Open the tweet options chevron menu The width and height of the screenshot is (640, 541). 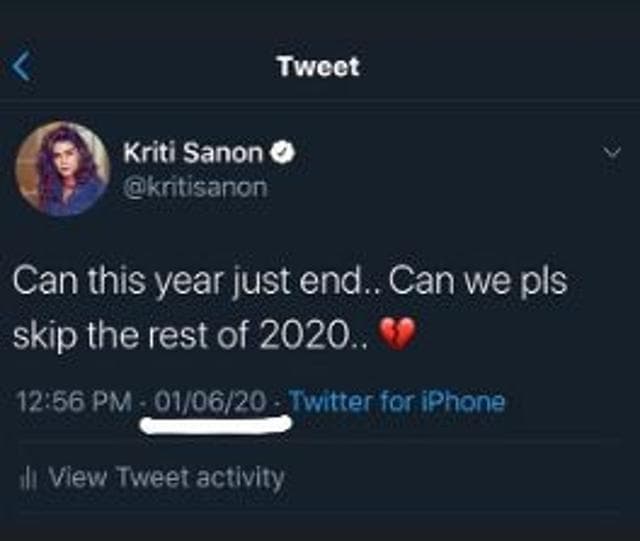point(613,153)
